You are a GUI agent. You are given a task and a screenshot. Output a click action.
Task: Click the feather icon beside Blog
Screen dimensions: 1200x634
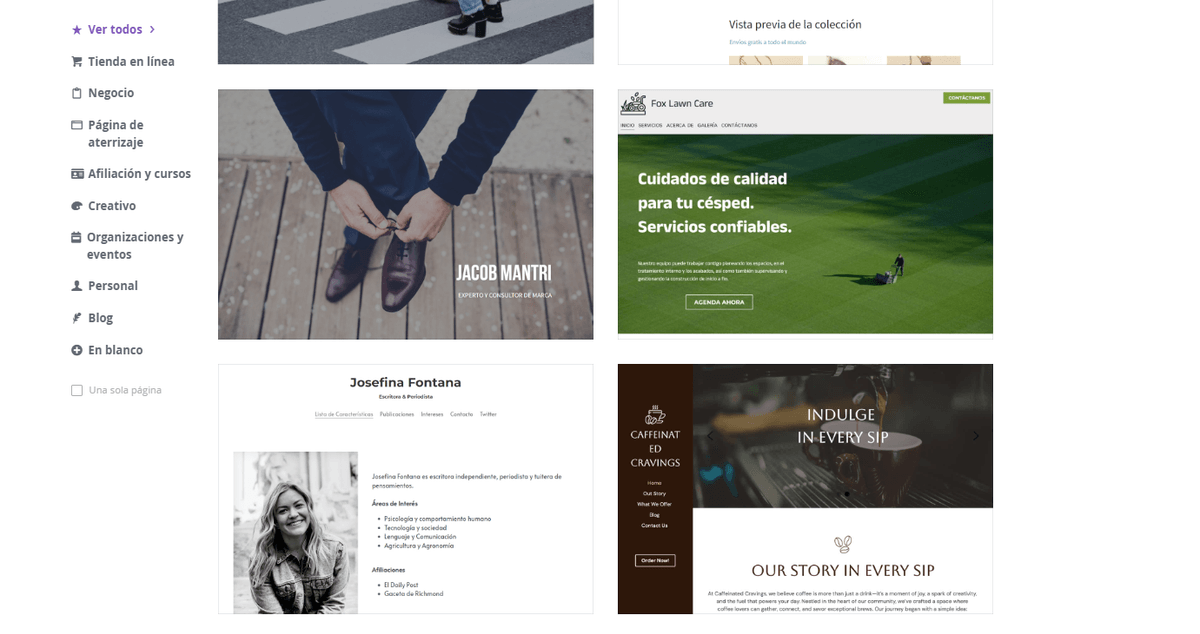[77, 318]
